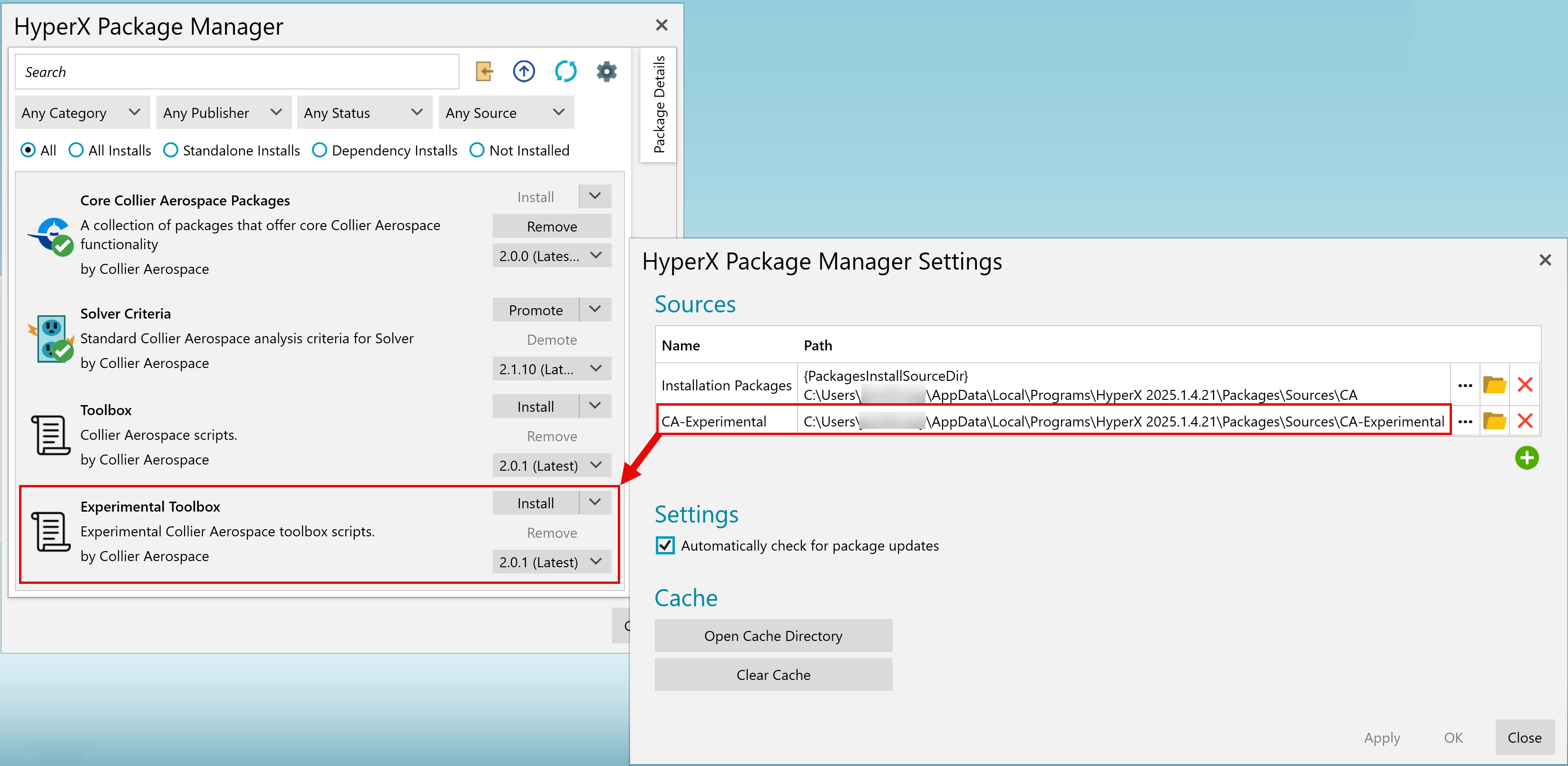Remove Core Collier Aerospace Packages
1568x766 pixels.
[552, 226]
